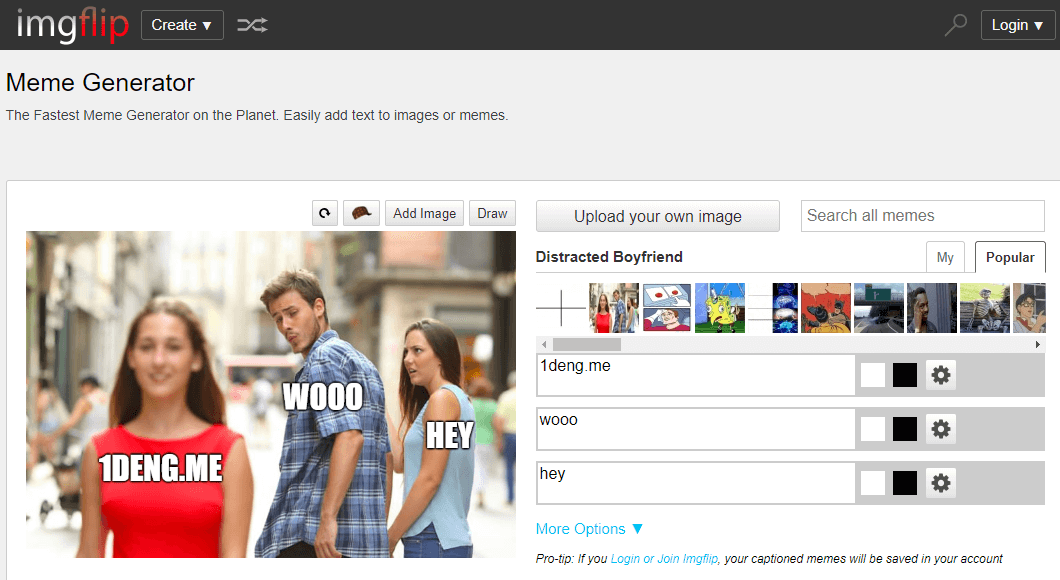The width and height of the screenshot is (1060, 580).
Task: Choose the Batman Slapping Robin template thumbnail
Action: coord(825,308)
